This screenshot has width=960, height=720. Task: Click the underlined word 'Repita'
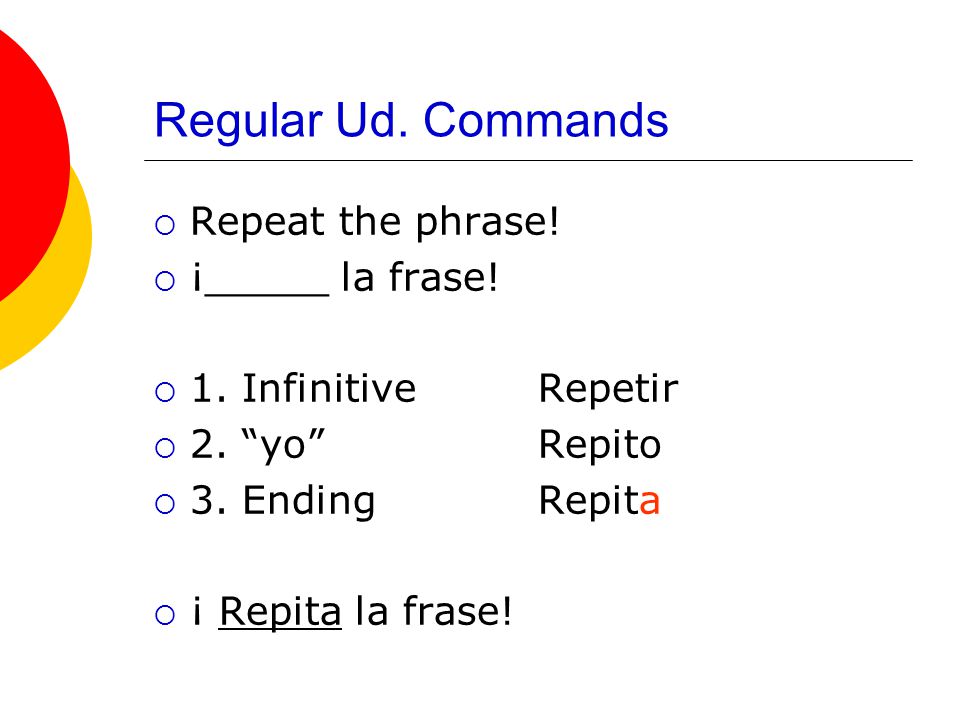pos(280,612)
